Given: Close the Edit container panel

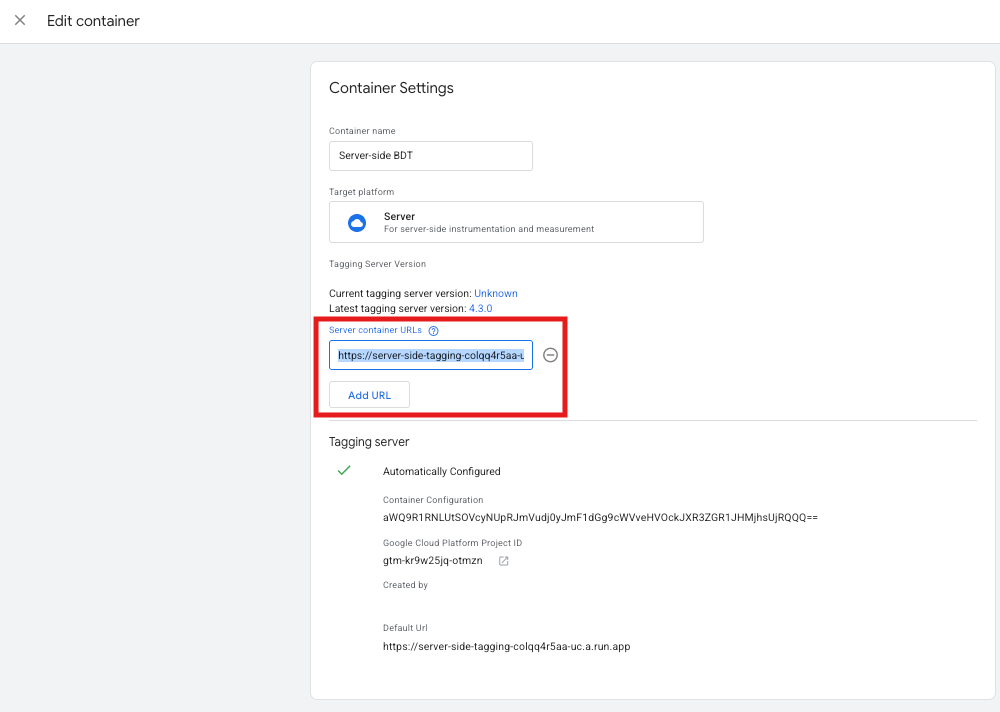Looking at the screenshot, I should [20, 20].
